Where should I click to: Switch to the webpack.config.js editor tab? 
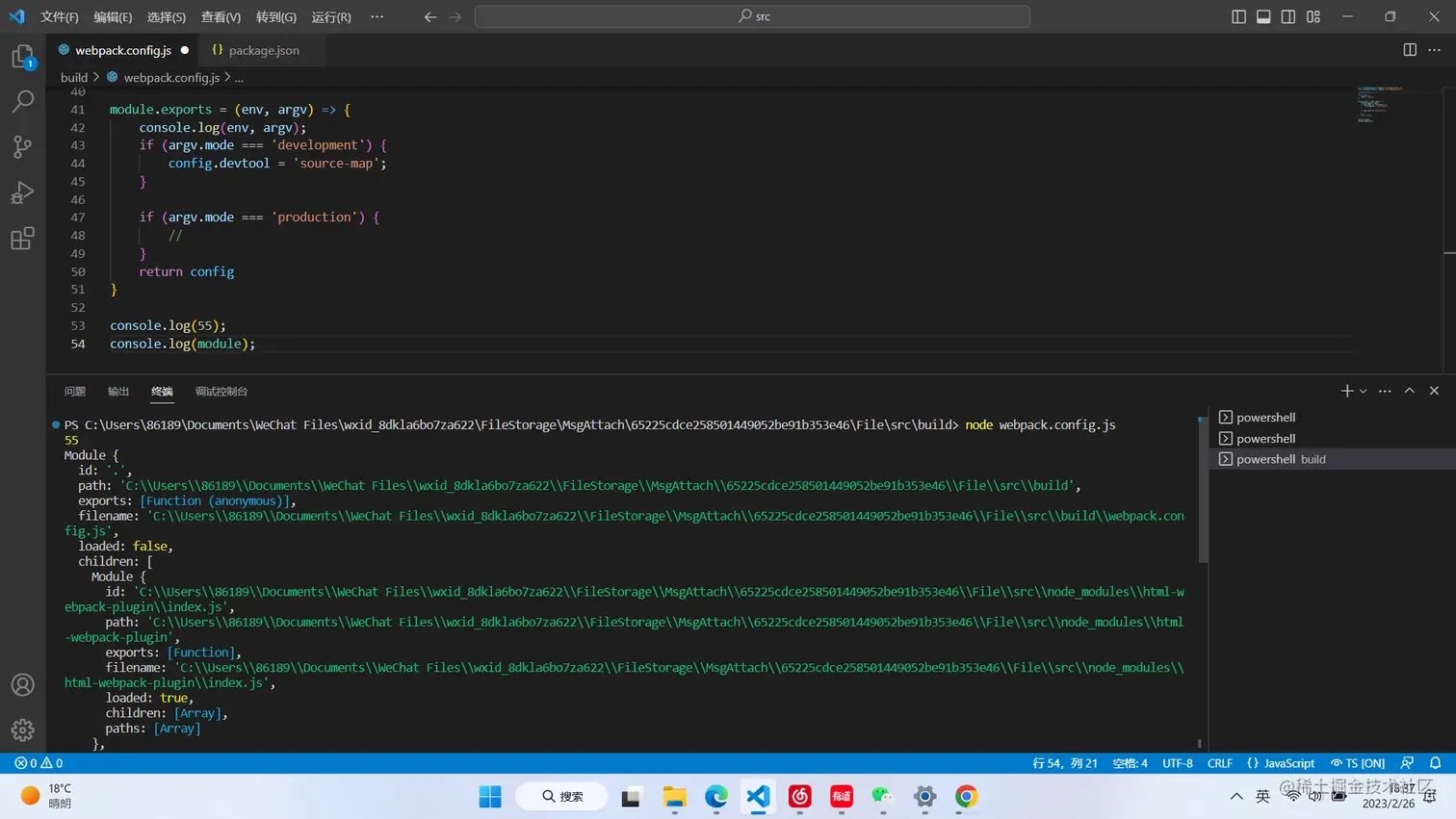pyautogui.click(x=123, y=50)
